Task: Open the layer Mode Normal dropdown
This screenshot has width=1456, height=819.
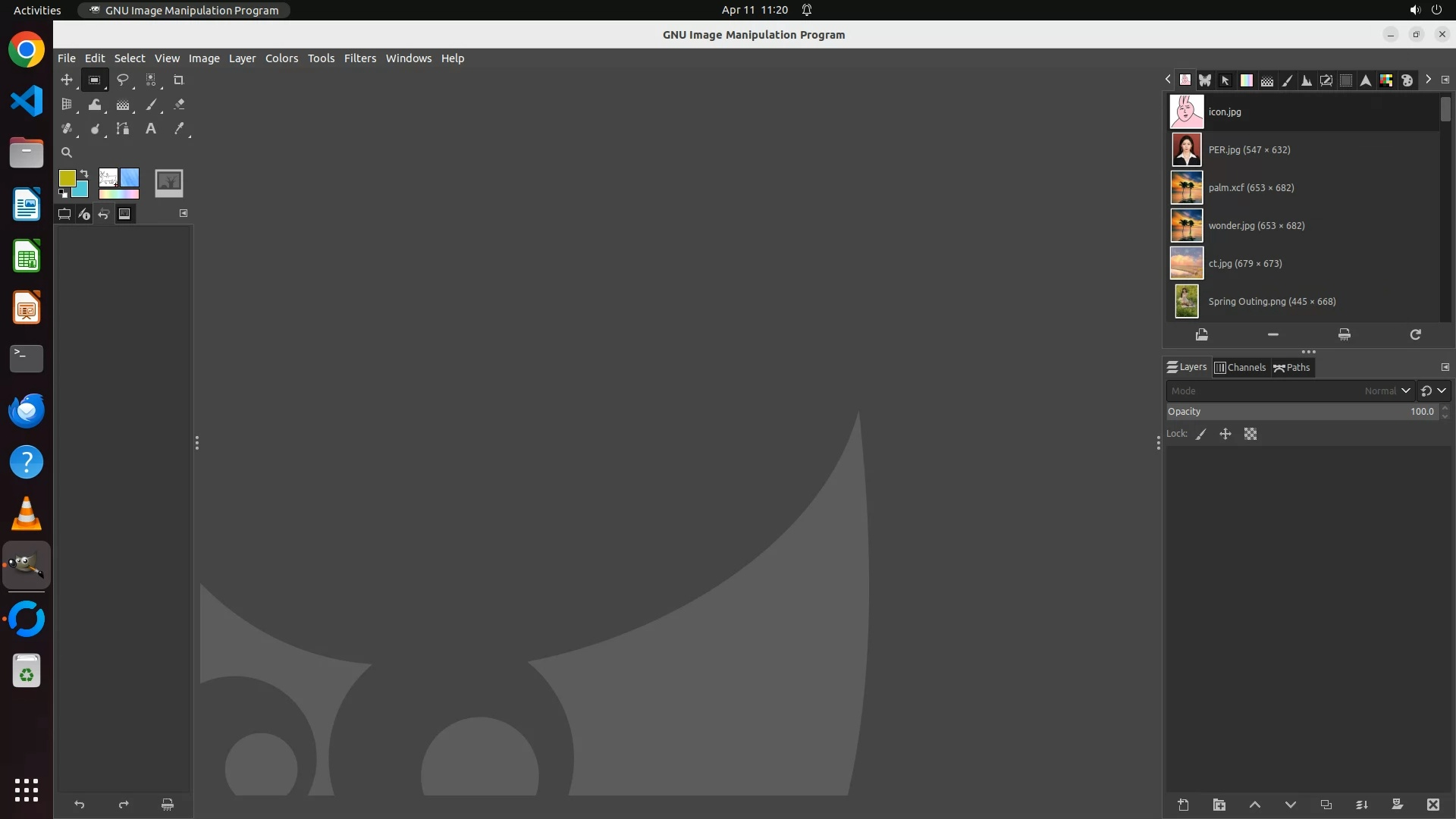Action: point(1386,391)
